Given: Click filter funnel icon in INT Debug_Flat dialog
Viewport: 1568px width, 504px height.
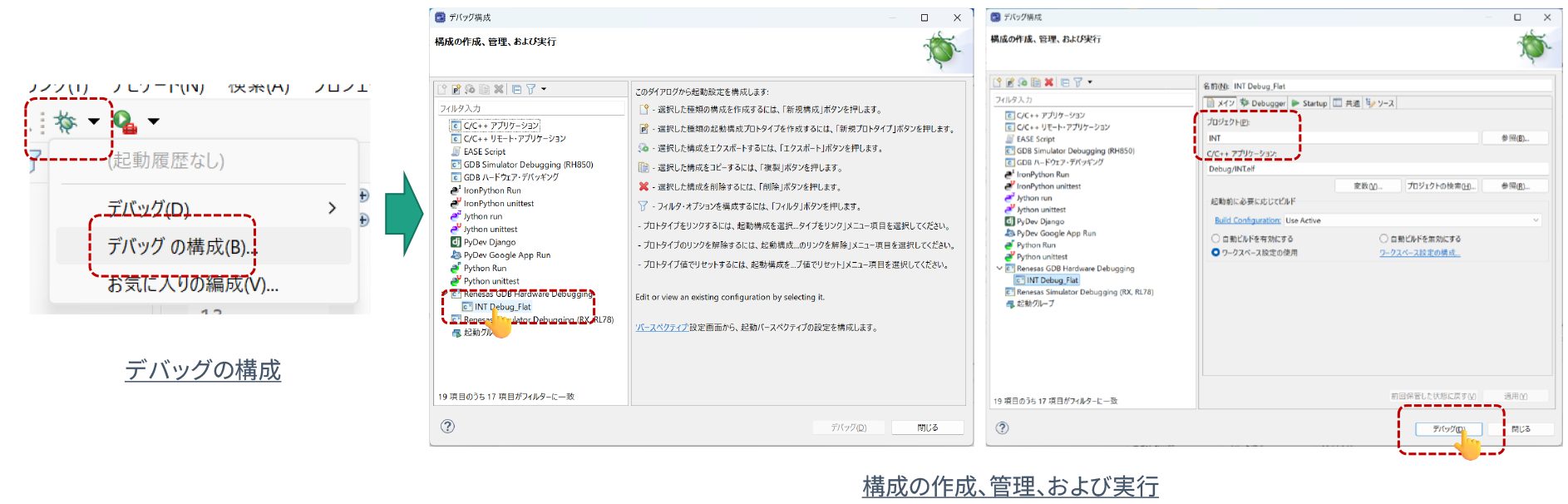Looking at the screenshot, I should pos(1077,82).
